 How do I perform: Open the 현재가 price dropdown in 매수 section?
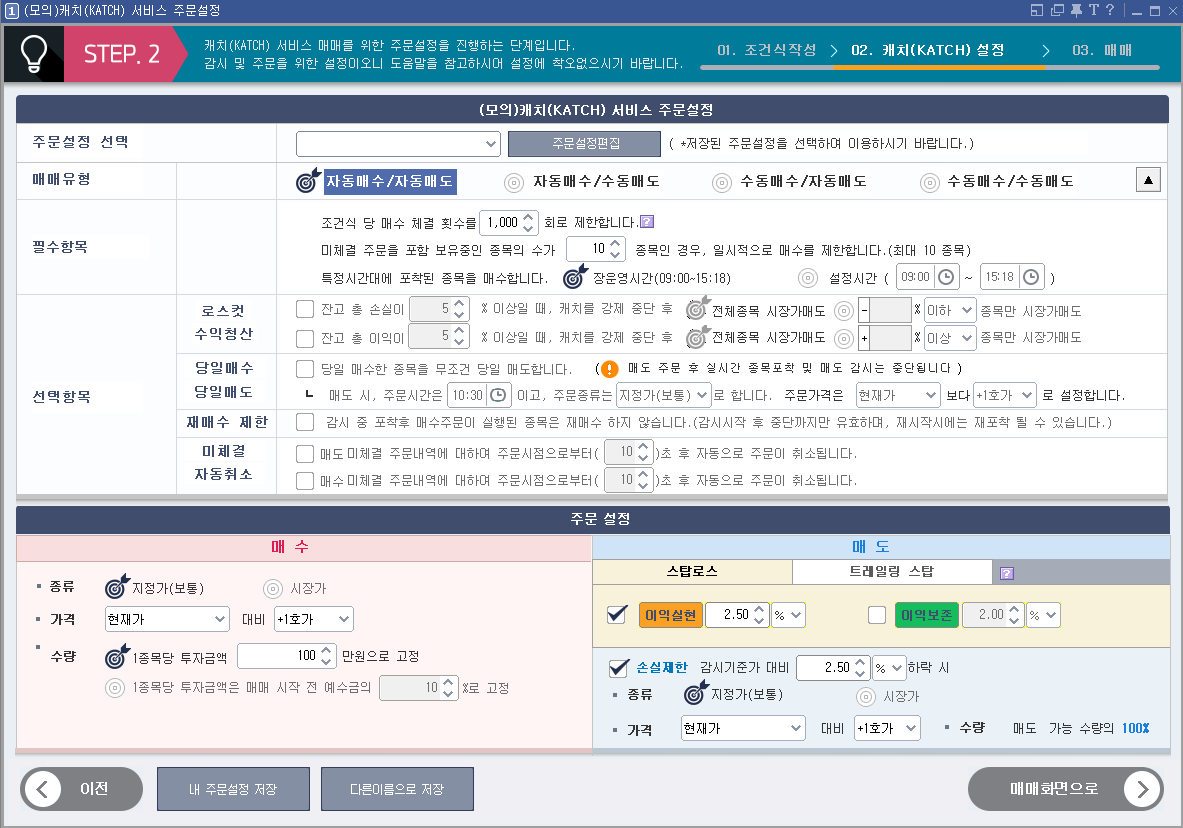click(166, 619)
